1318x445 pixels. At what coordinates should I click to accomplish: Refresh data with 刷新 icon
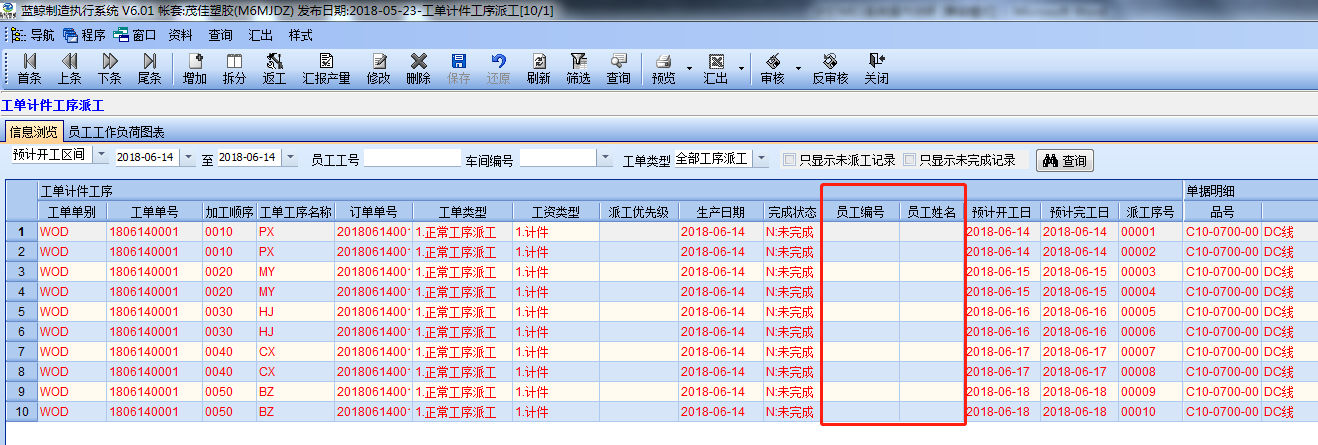tap(538, 68)
